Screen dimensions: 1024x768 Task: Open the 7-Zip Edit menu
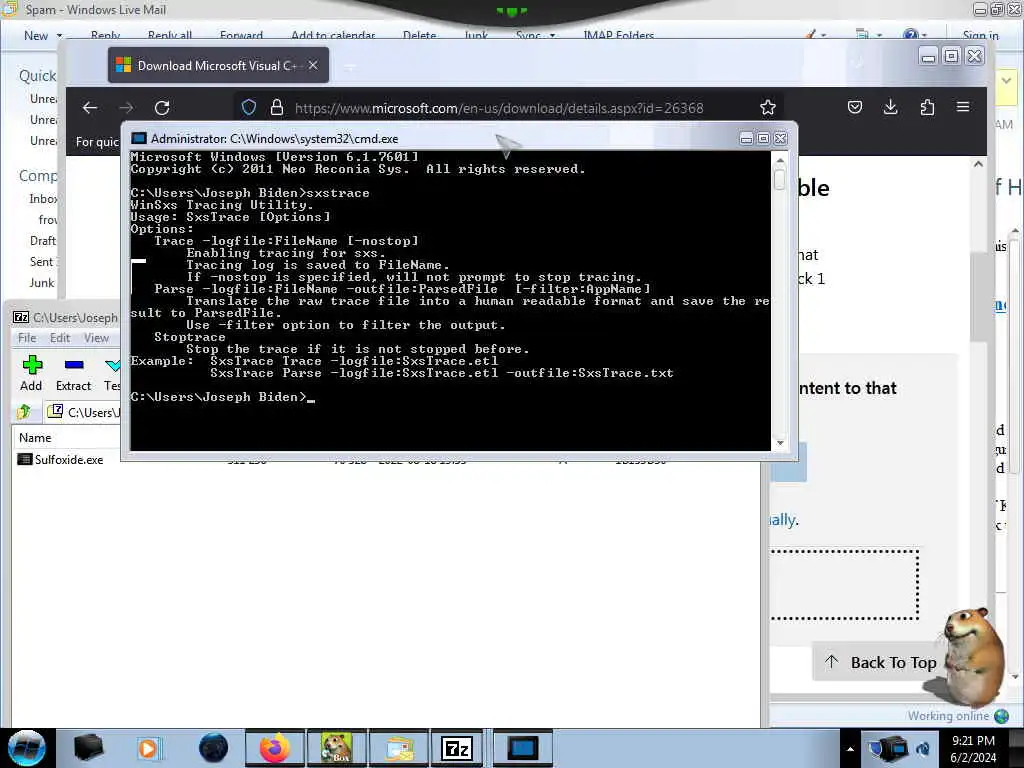pos(59,338)
